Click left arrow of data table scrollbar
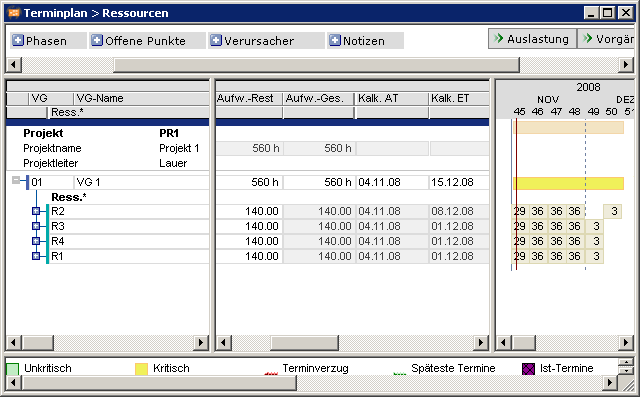This screenshot has height=397, width=640. 223,342
